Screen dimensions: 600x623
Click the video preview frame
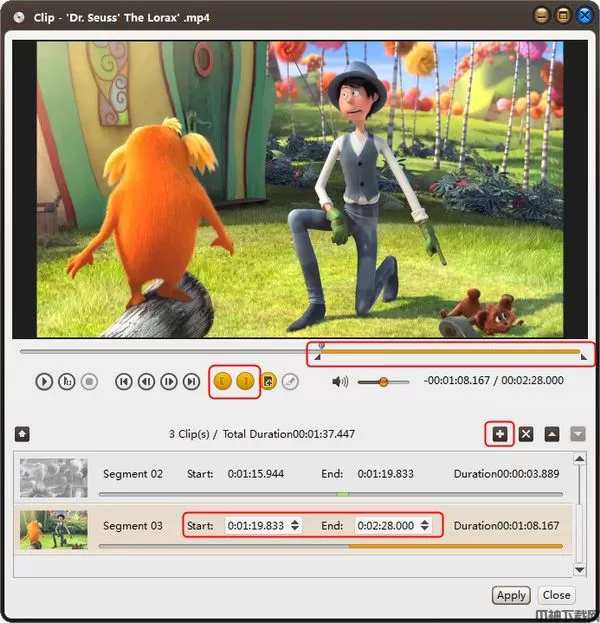[x=300, y=190]
